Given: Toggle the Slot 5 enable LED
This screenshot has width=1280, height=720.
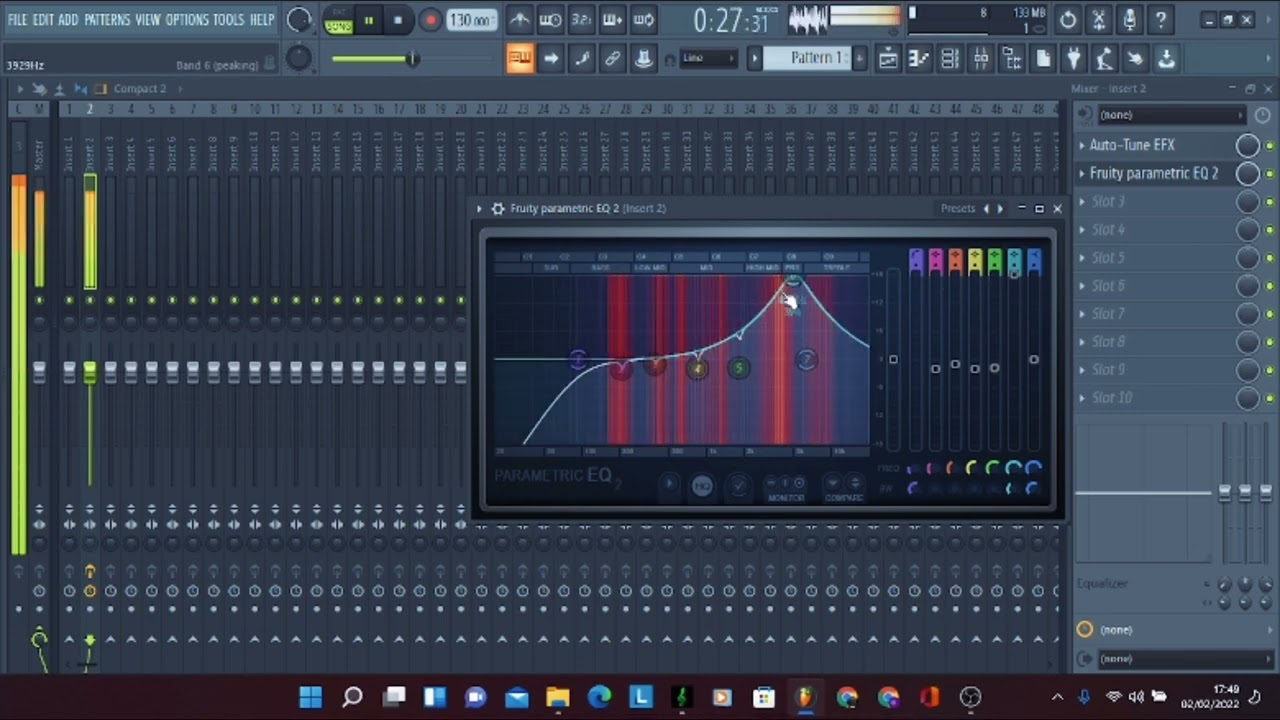Looking at the screenshot, I should pyautogui.click(x=1270, y=258).
